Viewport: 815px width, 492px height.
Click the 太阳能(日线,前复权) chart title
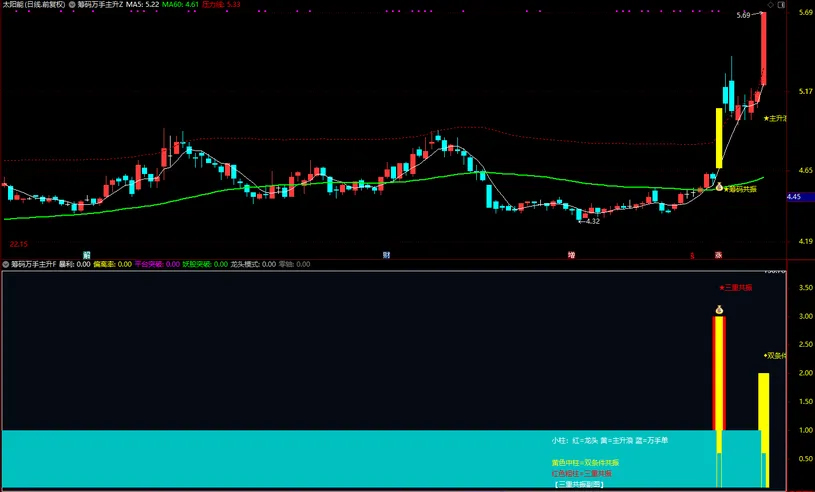click(34, 4)
